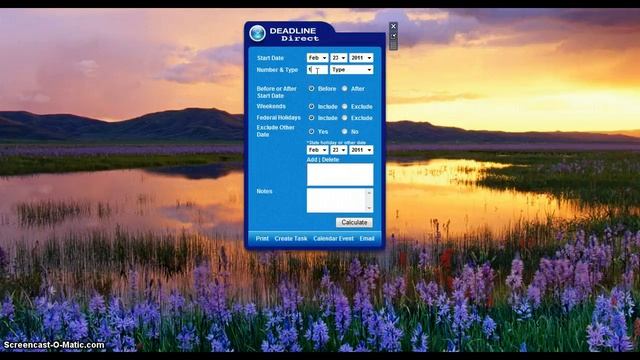Open the other date day dropdown
The height and width of the screenshot is (360, 640).
pos(339,150)
